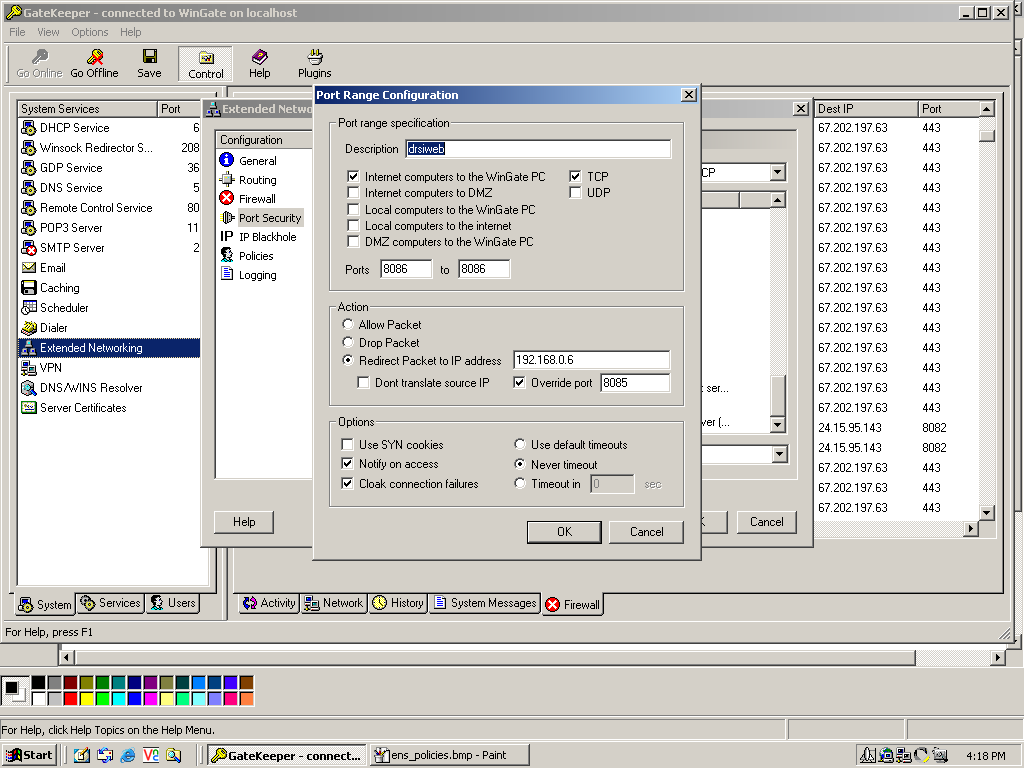Switch to the Activity tab
This screenshot has width=1024, height=768.
269,603
